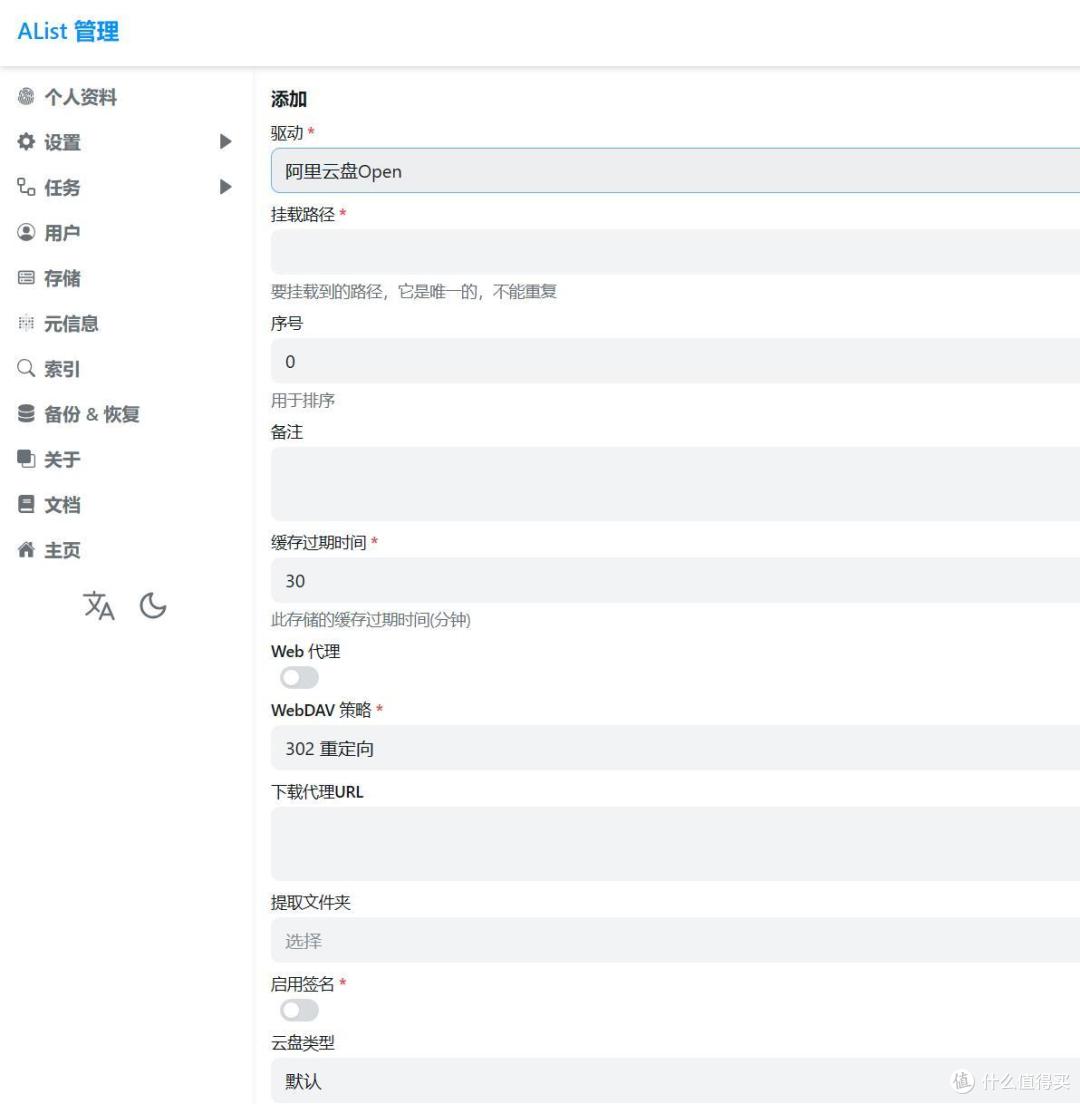Toggle the 启用签名 switch
Viewport: 1080px width, 1104px height.
tap(299, 1010)
